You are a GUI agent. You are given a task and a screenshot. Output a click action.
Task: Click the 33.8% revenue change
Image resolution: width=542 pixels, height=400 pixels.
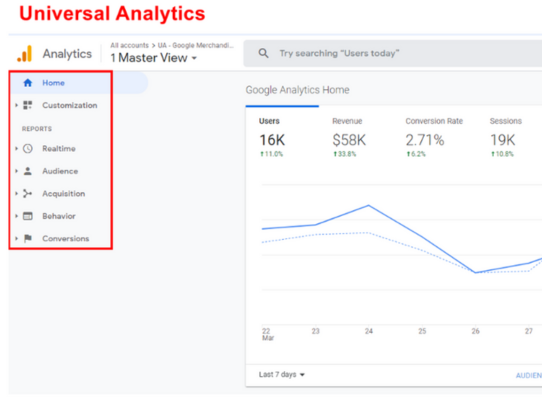(x=345, y=154)
